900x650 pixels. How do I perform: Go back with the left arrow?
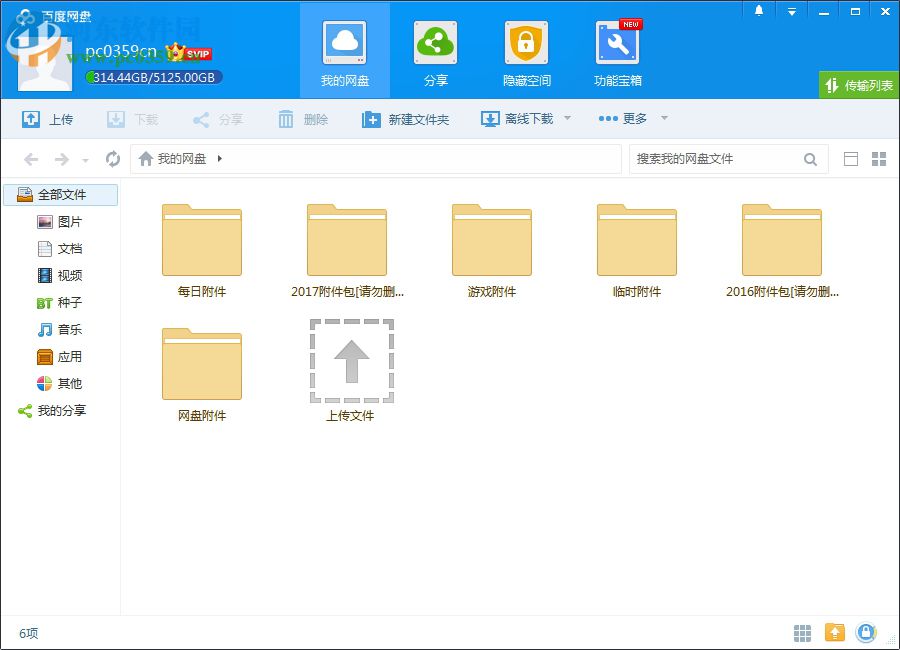pyautogui.click(x=31, y=159)
